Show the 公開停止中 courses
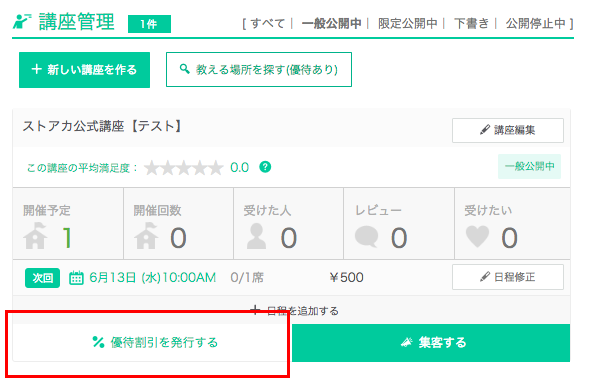606x391 pixels. pyautogui.click(x=535, y=24)
